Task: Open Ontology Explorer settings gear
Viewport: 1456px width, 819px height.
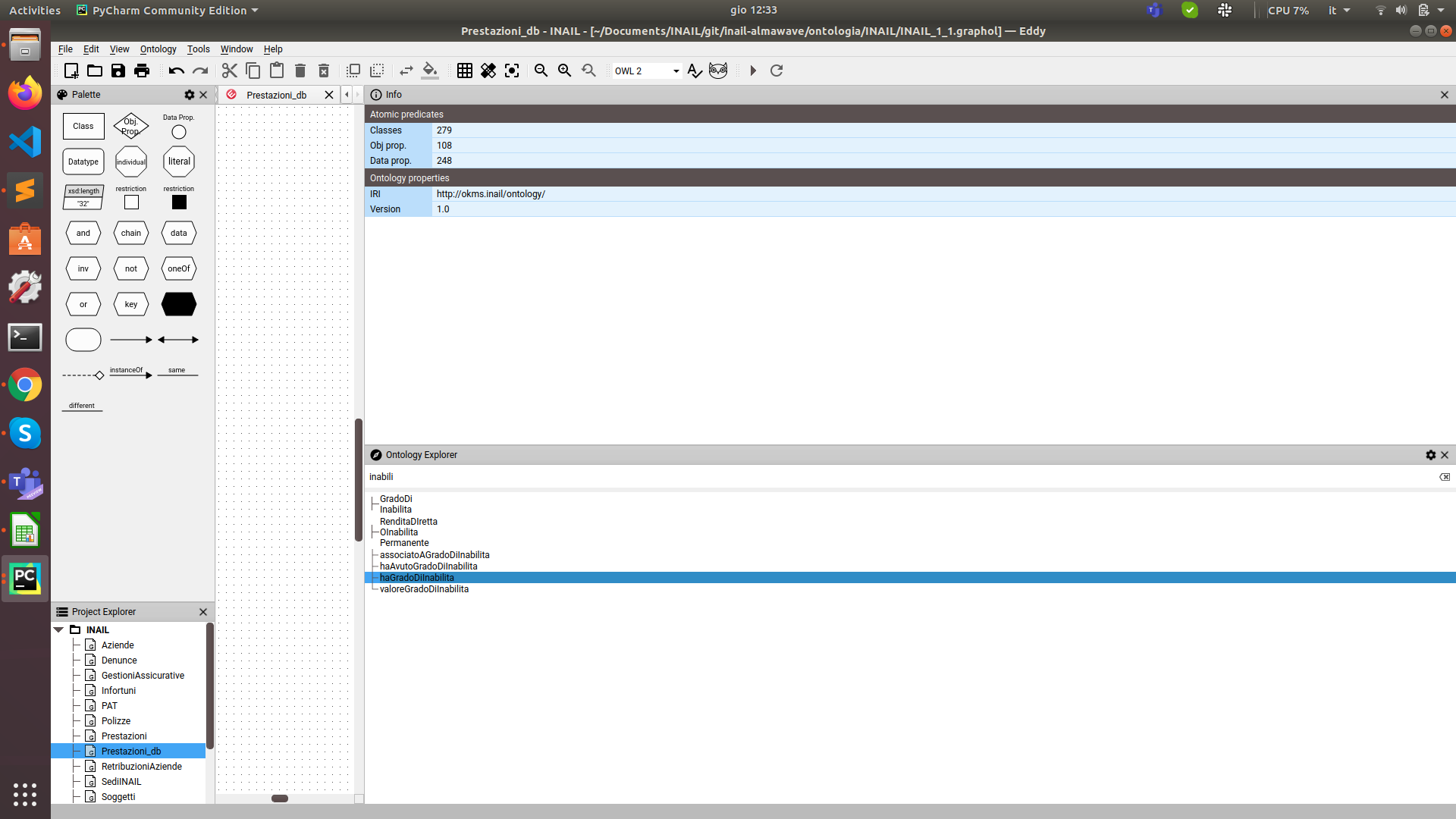Action: click(x=1431, y=455)
